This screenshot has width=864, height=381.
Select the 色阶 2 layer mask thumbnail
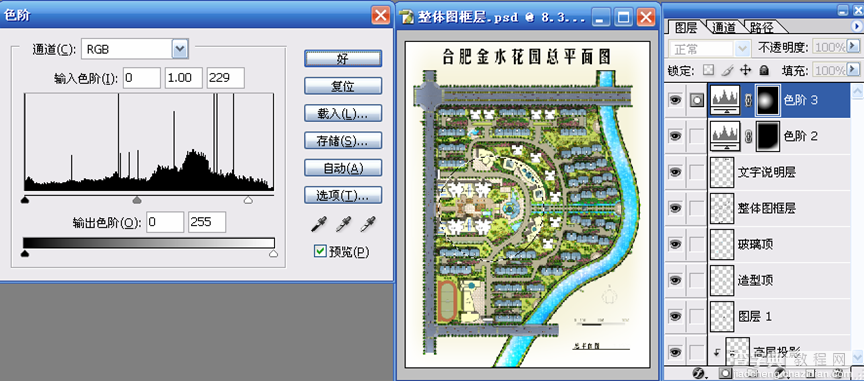(x=769, y=136)
